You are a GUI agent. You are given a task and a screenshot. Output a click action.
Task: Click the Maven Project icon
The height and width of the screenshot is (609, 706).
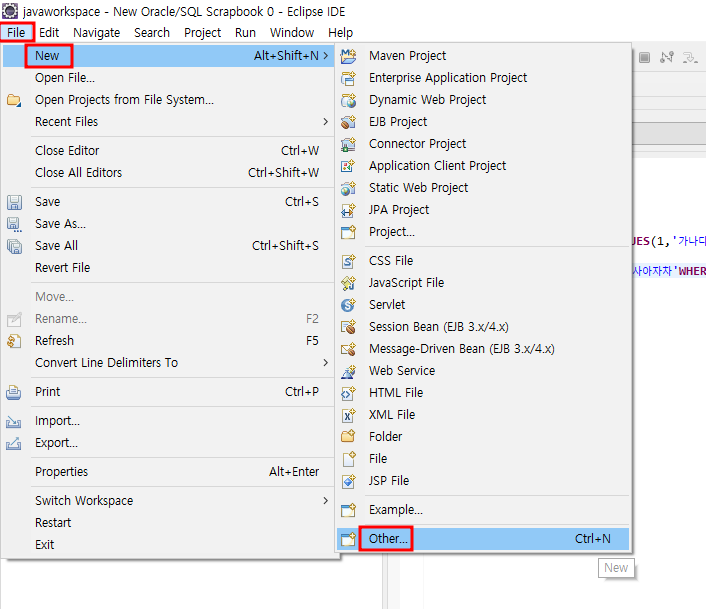click(348, 56)
